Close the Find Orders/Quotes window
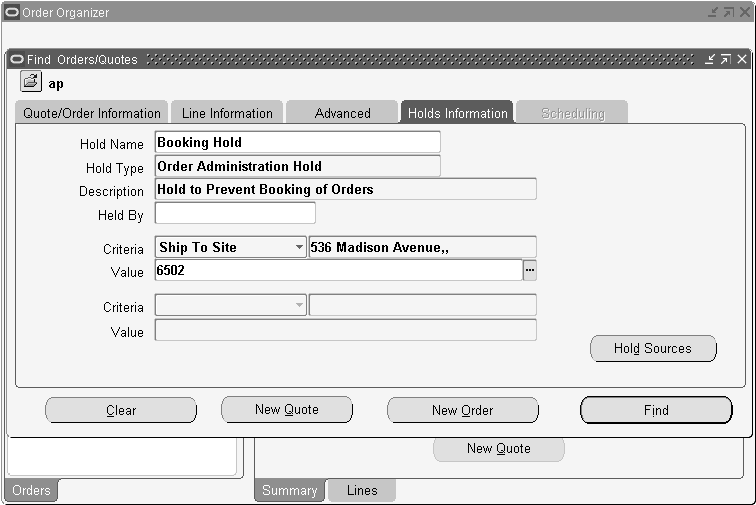Viewport: 756px width, 505px height. [x=742, y=59]
